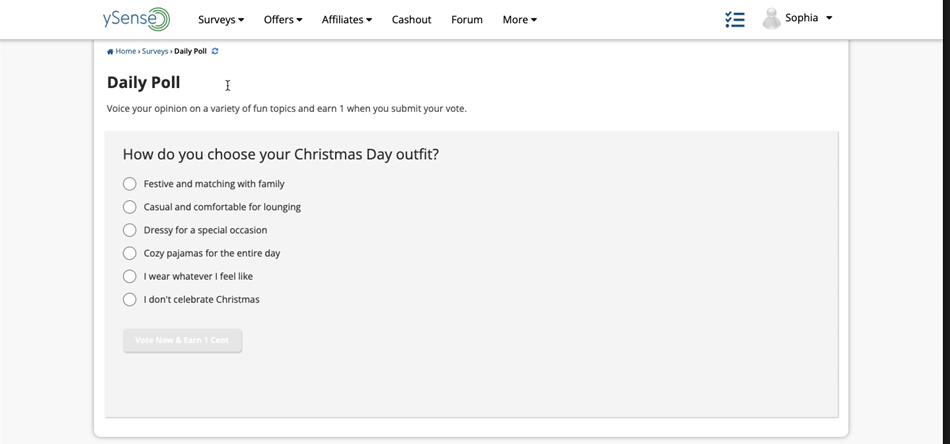Select 'Festive and matching with family'
The width and height of the screenshot is (950, 444).
(x=130, y=184)
